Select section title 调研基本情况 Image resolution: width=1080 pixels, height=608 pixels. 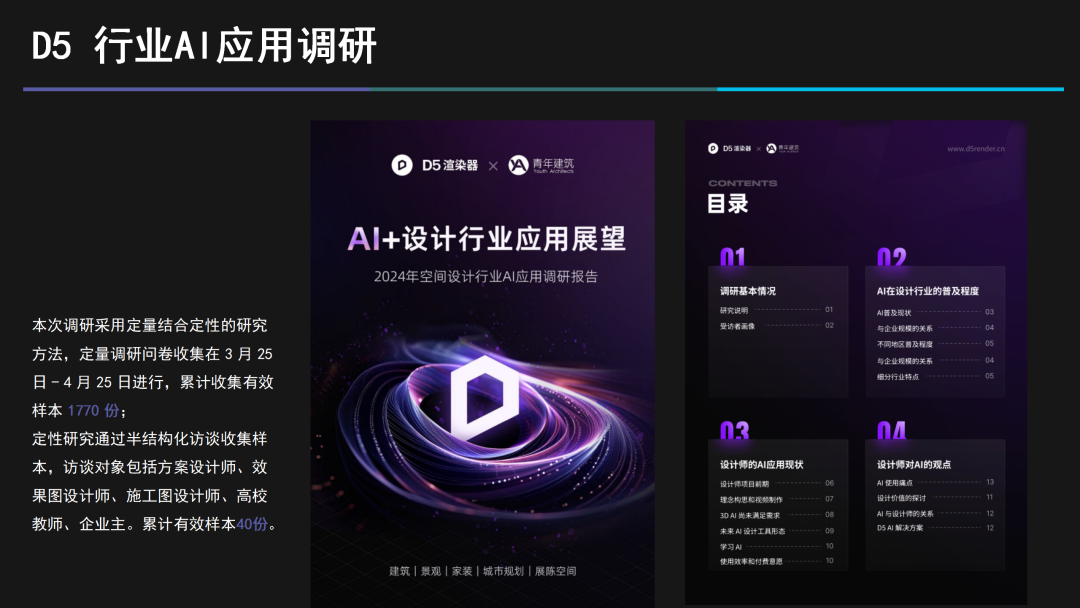[x=747, y=291]
